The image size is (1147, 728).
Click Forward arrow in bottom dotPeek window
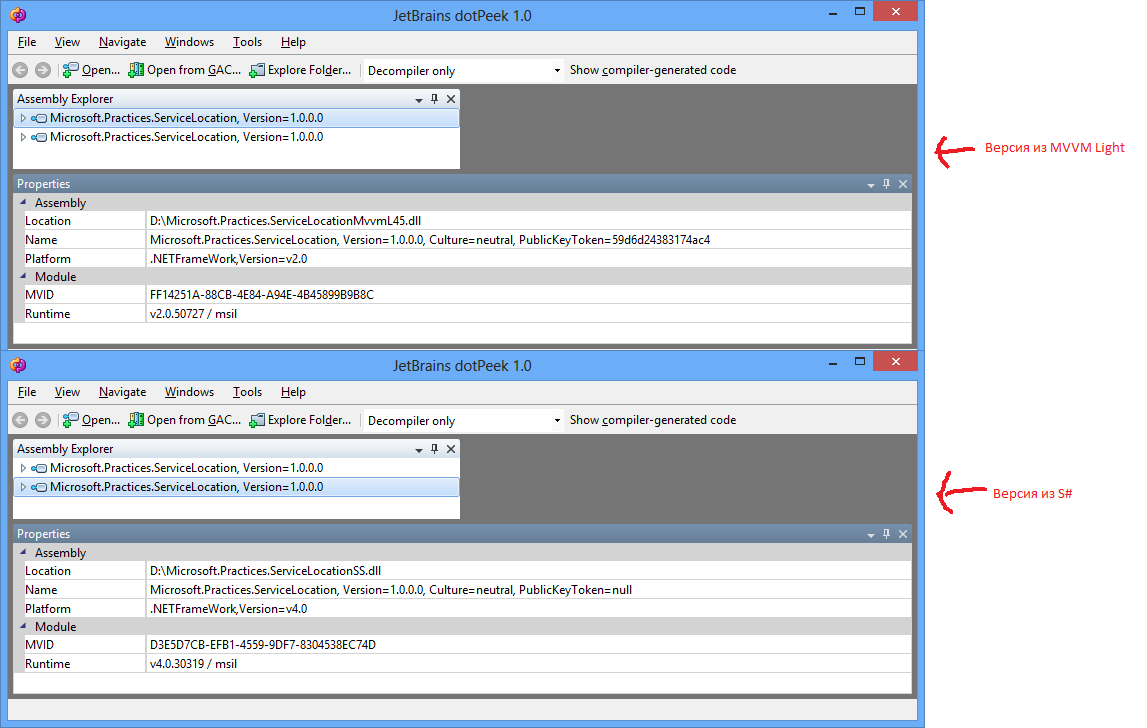coord(43,420)
